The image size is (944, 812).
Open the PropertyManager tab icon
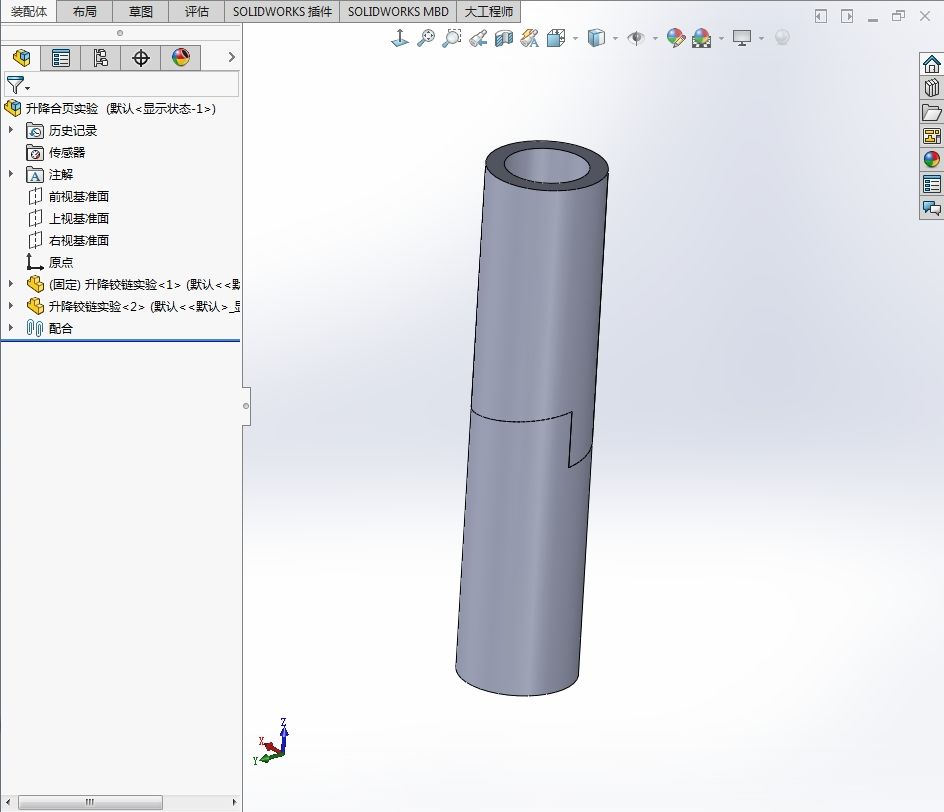coord(61,58)
